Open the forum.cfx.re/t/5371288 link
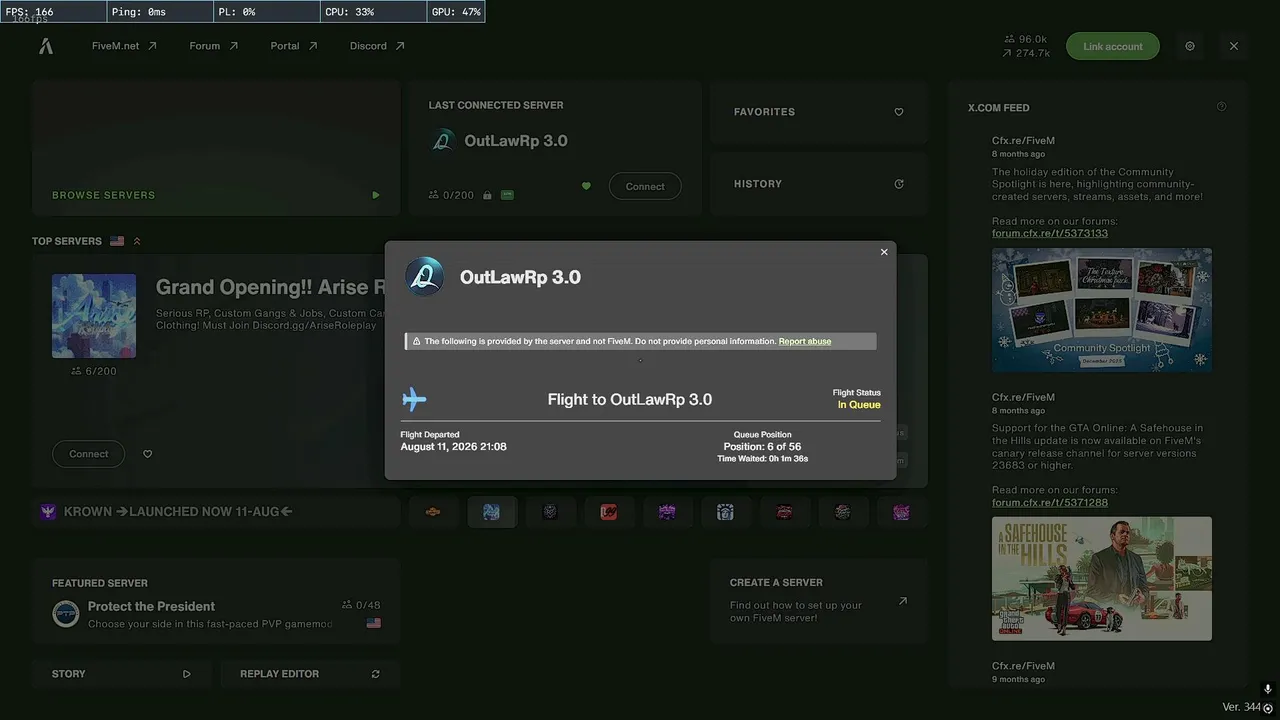Image resolution: width=1280 pixels, height=720 pixels. (1050, 503)
